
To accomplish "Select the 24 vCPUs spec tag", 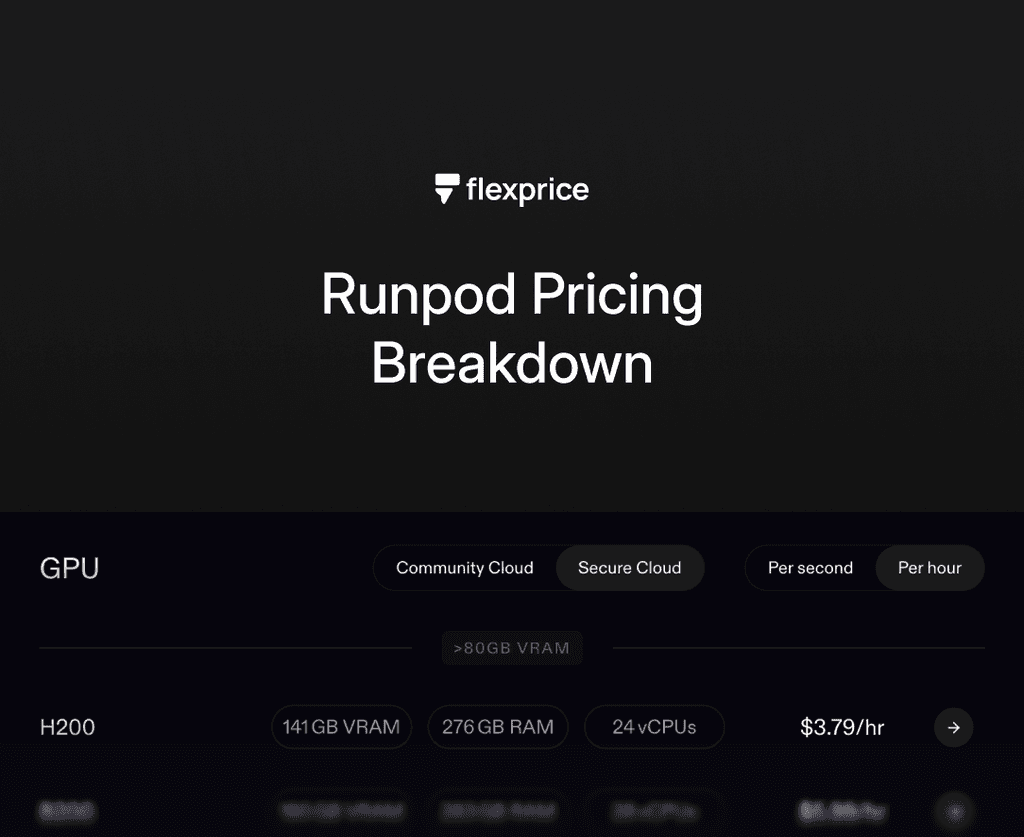I will (x=654, y=727).
